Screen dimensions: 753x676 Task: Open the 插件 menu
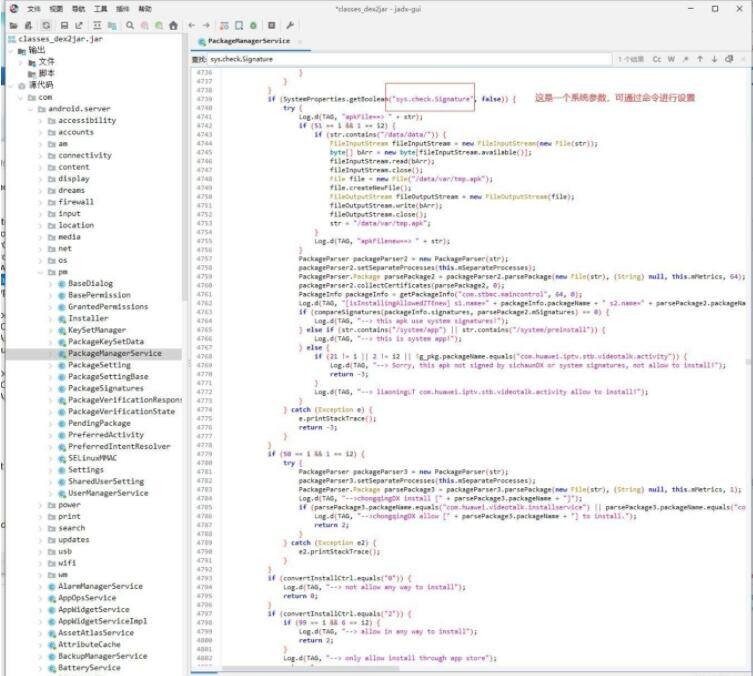(122, 9)
